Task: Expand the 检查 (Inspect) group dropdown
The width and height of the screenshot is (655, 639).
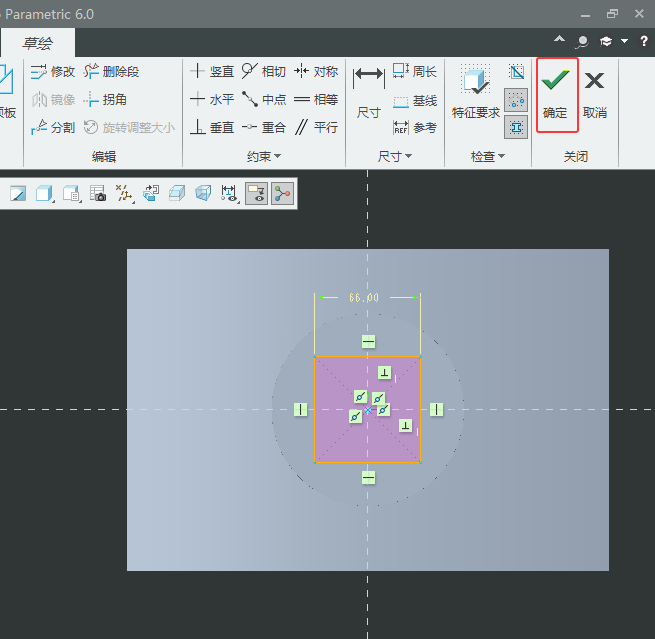Action: tap(488, 157)
